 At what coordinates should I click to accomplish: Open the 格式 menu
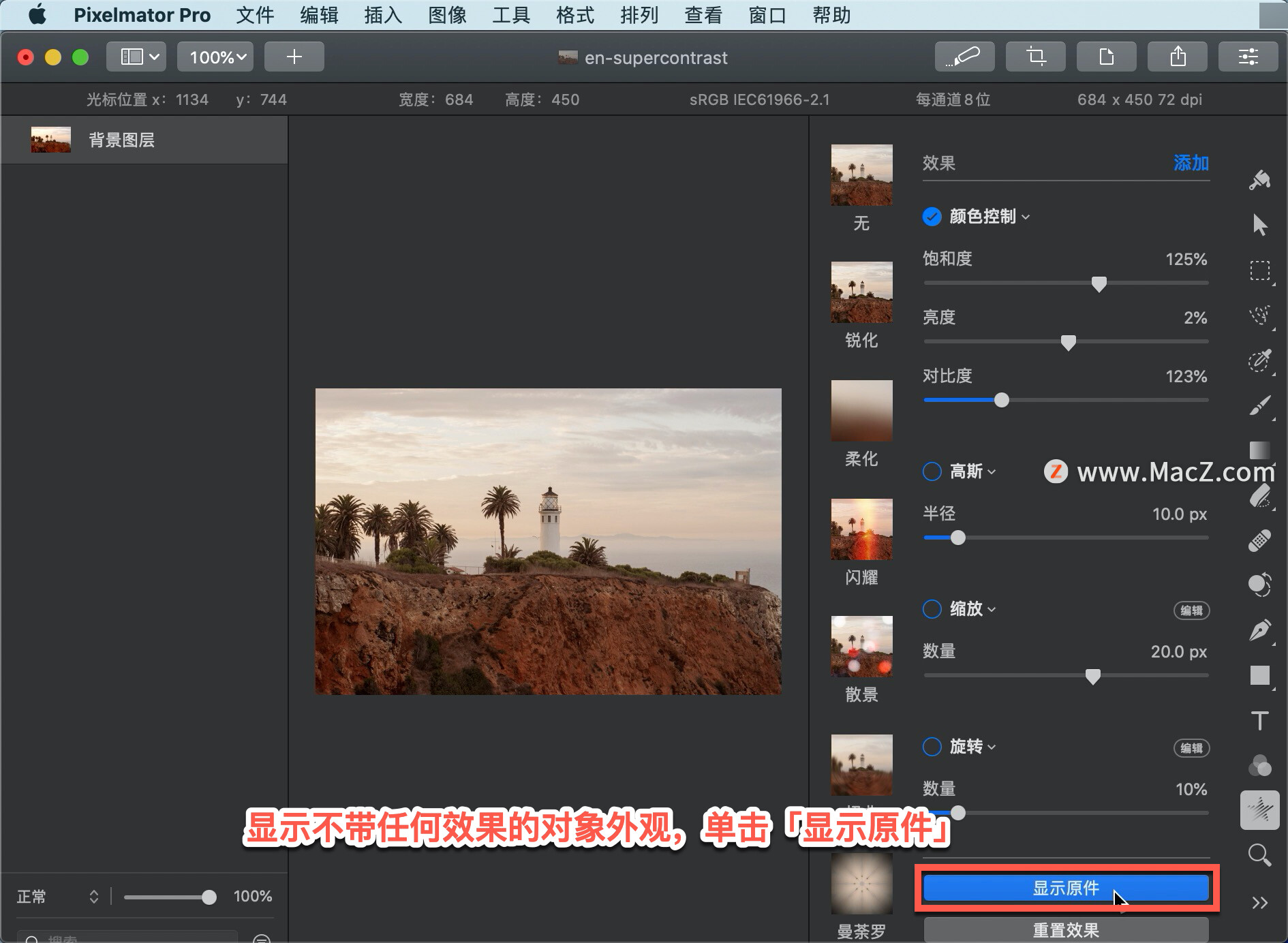(x=575, y=15)
